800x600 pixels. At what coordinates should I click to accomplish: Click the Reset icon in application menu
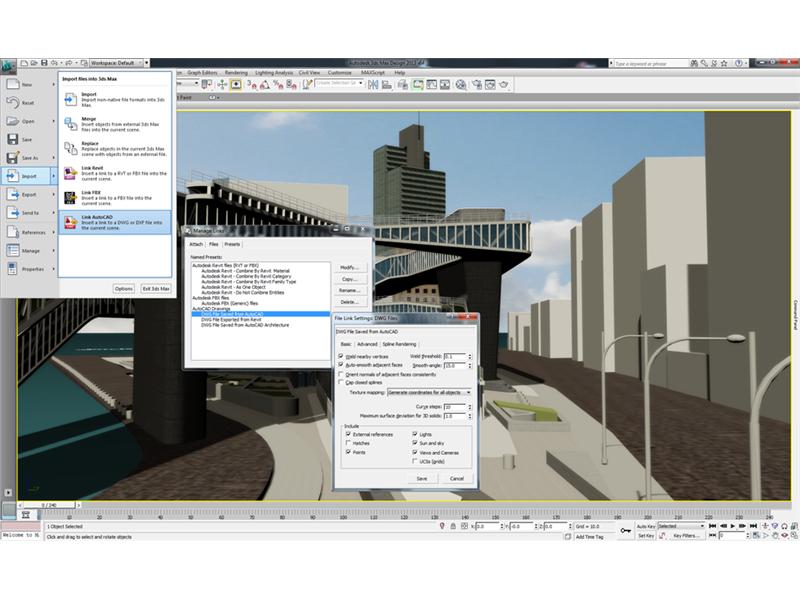click(13, 103)
